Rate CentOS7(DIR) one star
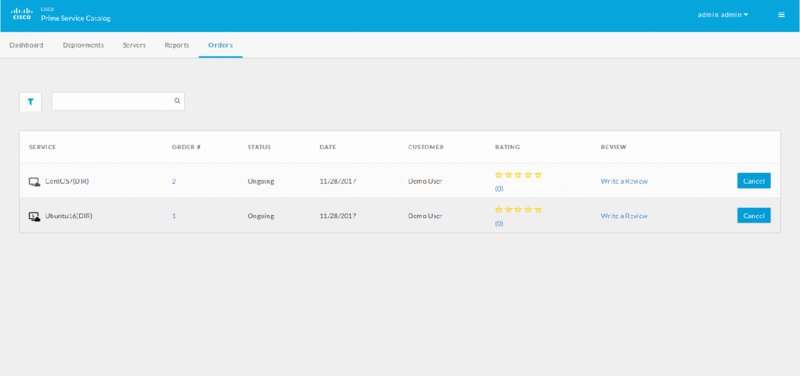The height and width of the screenshot is (376, 800). coord(498,174)
